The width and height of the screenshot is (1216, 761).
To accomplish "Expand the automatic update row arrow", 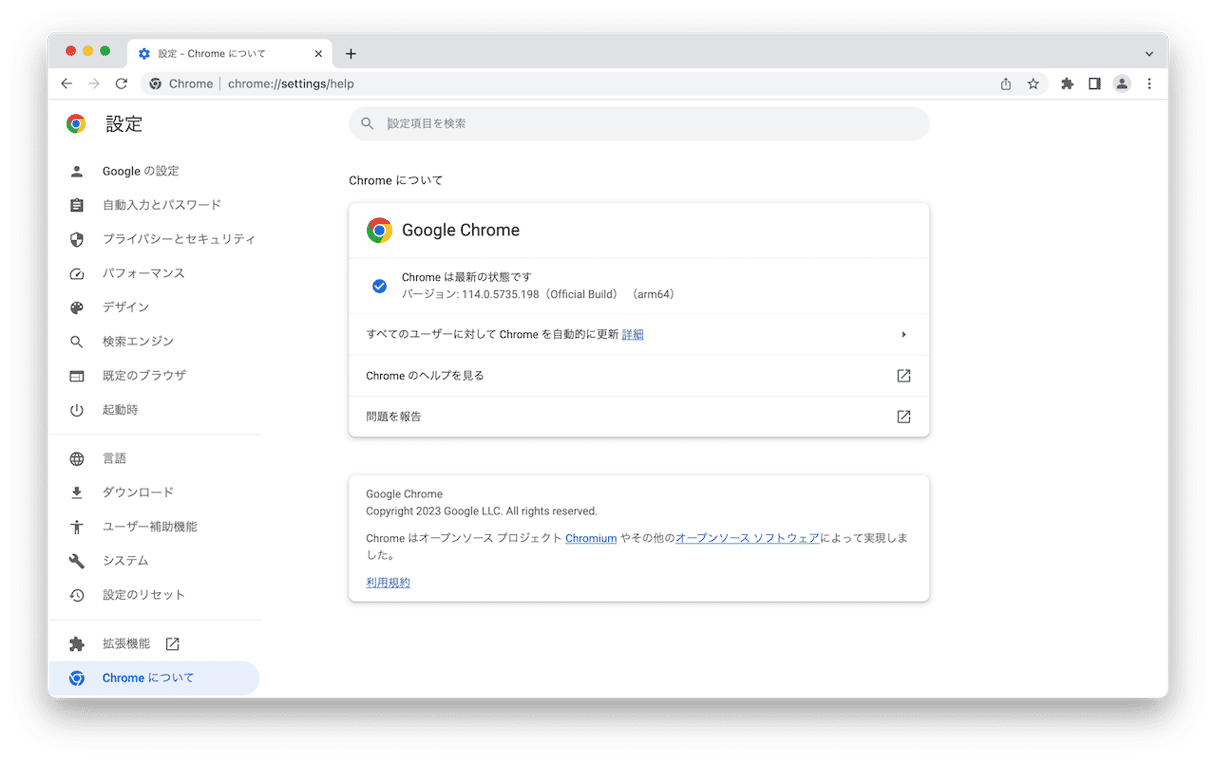I will [x=903, y=334].
